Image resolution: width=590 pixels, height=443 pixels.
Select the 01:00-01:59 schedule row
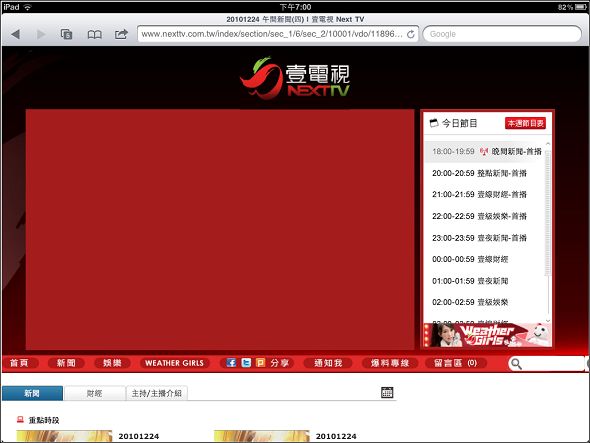[485, 281]
